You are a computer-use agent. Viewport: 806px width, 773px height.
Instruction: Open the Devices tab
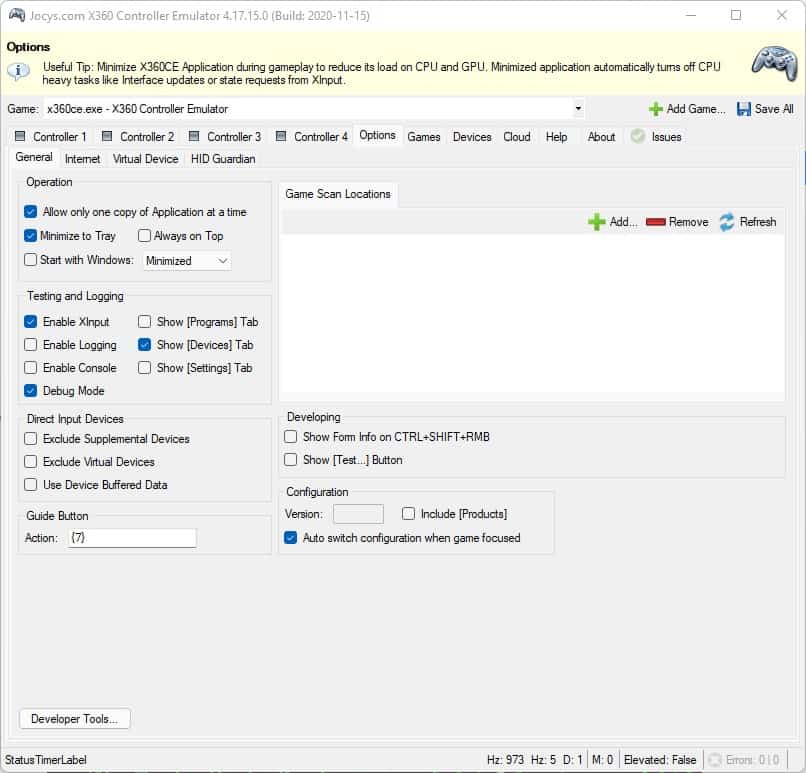(472, 137)
